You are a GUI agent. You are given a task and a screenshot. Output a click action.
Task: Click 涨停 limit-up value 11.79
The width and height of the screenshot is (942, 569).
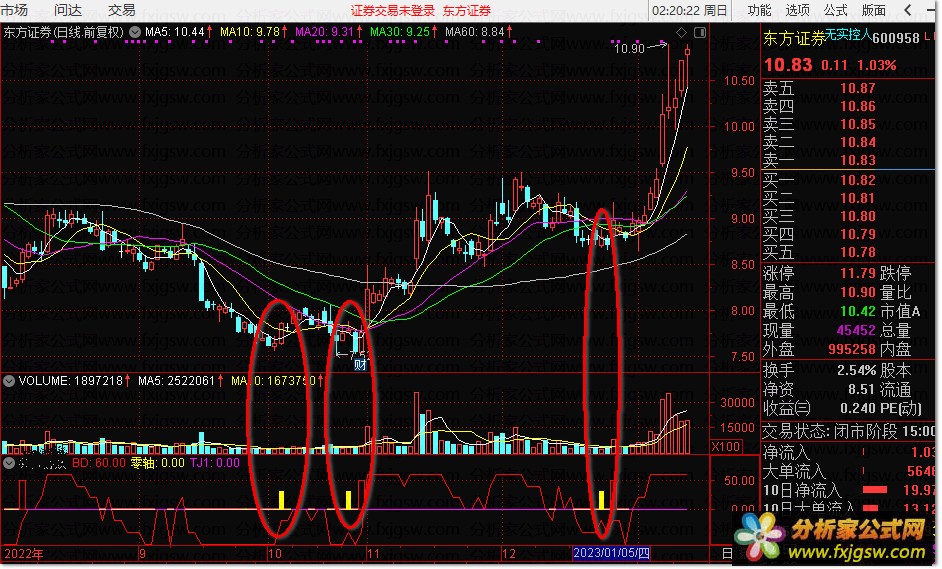(x=857, y=273)
